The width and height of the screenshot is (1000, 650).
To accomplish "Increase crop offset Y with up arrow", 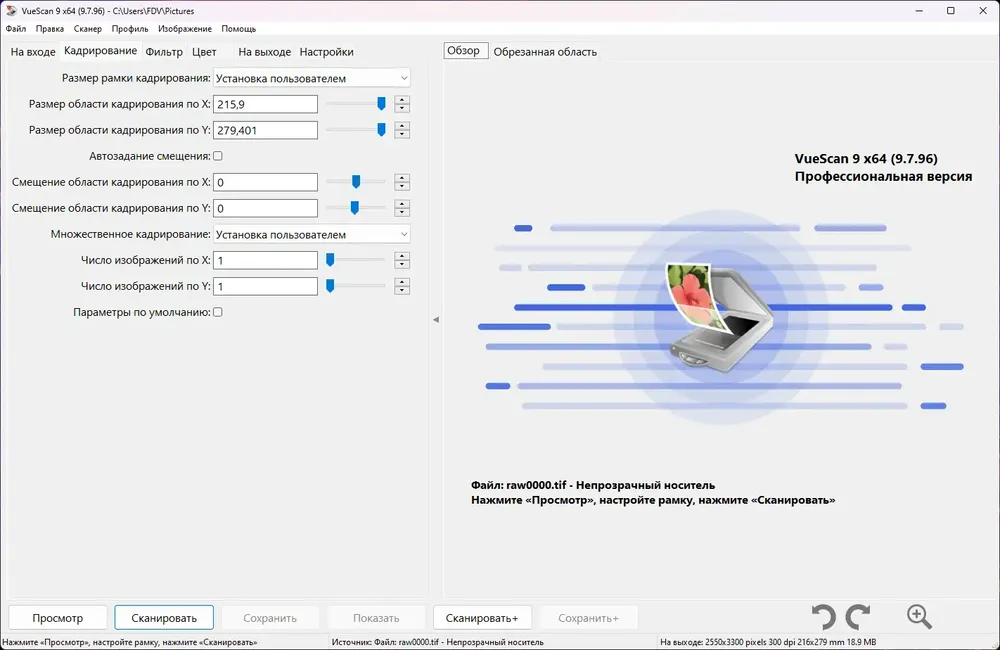I will pos(402,203).
